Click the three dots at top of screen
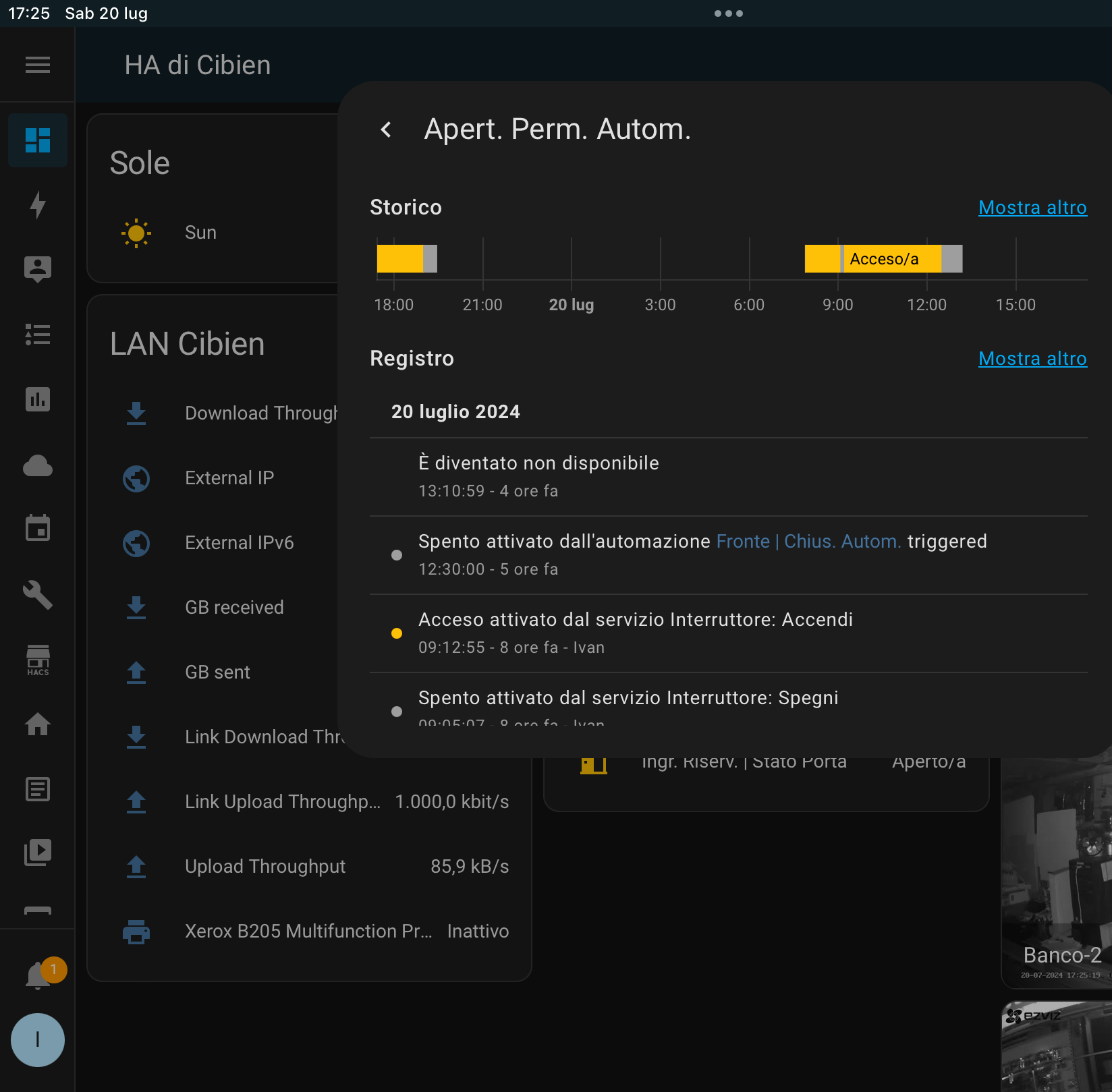 pyautogui.click(x=729, y=13)
